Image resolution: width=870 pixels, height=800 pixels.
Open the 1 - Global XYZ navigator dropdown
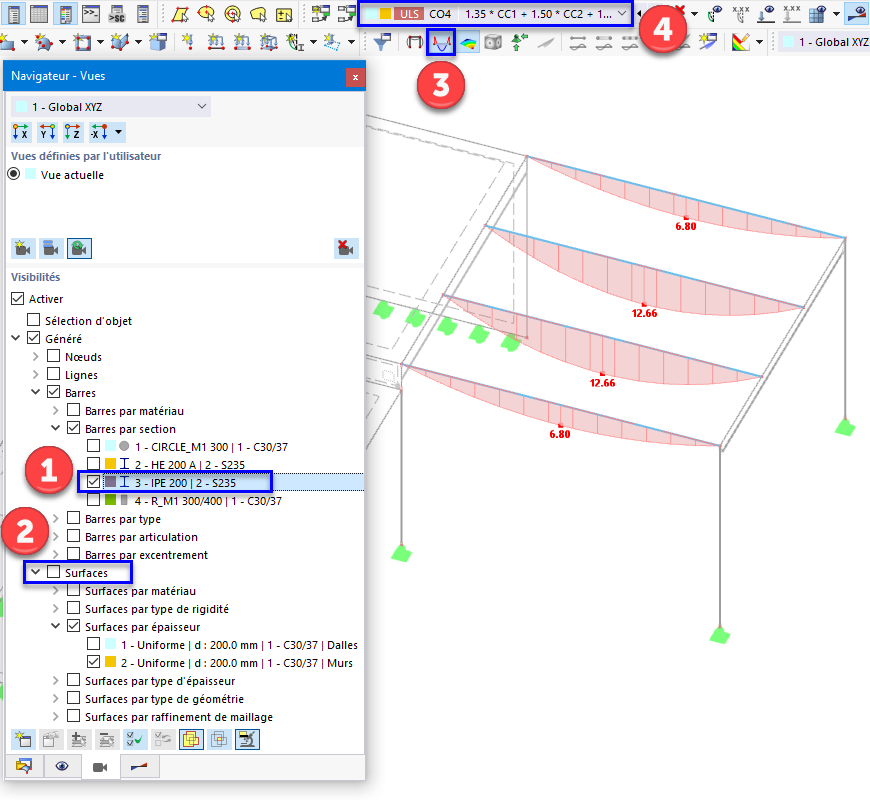point(110,107)
